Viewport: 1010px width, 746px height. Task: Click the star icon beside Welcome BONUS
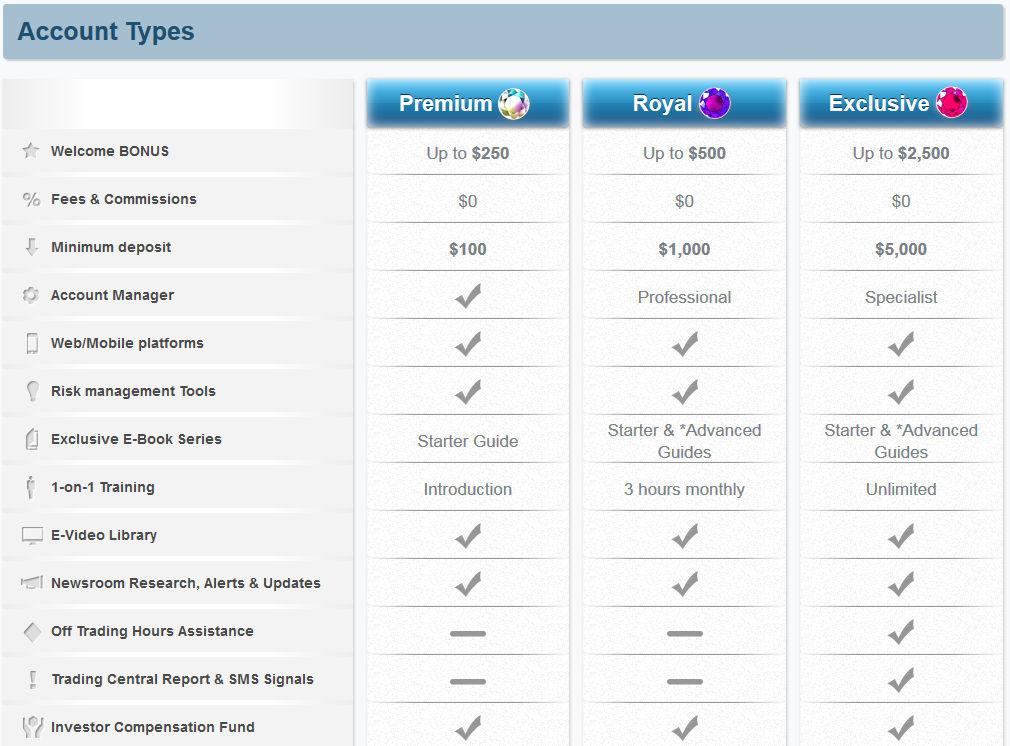coord(31,151)
